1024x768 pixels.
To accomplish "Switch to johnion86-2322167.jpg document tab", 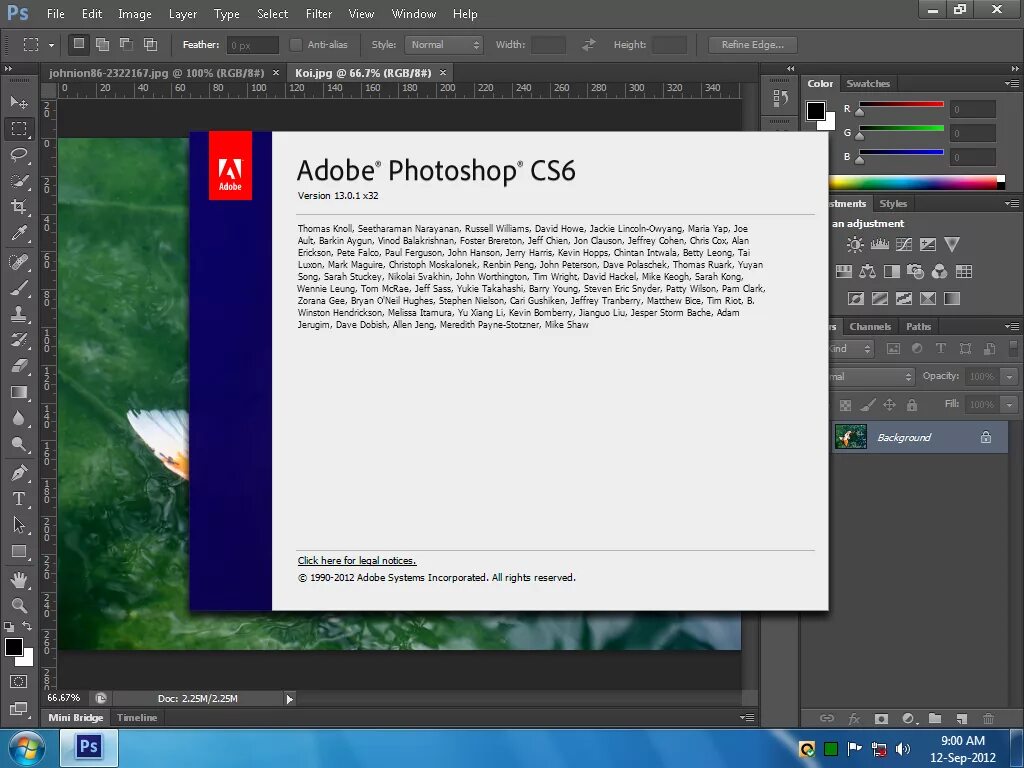I will point(157,73).
